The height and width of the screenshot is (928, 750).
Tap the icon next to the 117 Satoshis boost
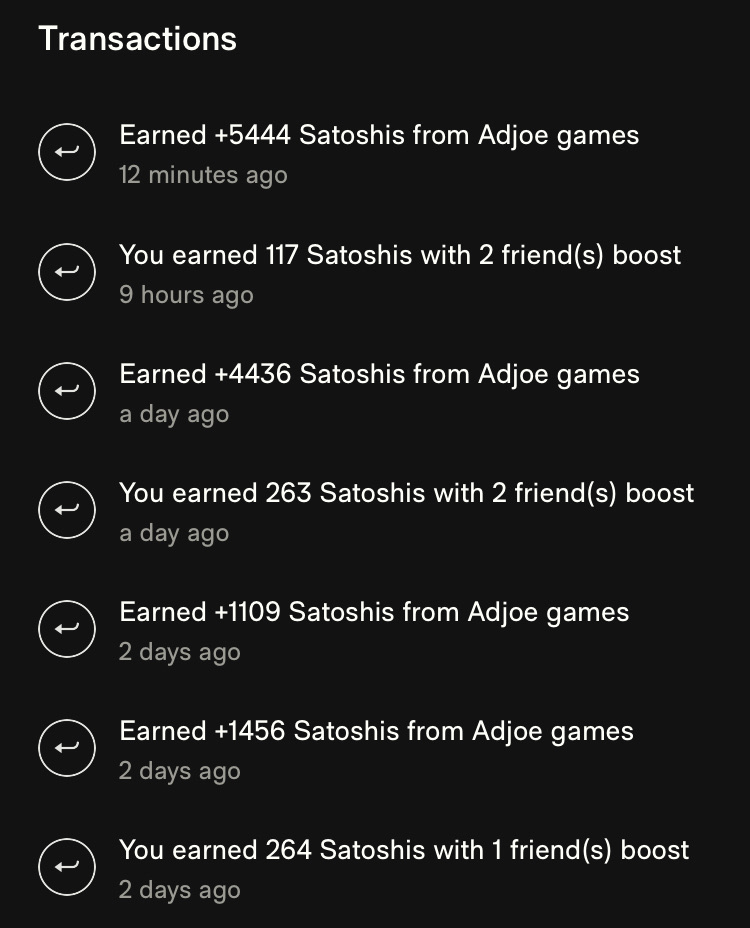(x=67, y=273)
